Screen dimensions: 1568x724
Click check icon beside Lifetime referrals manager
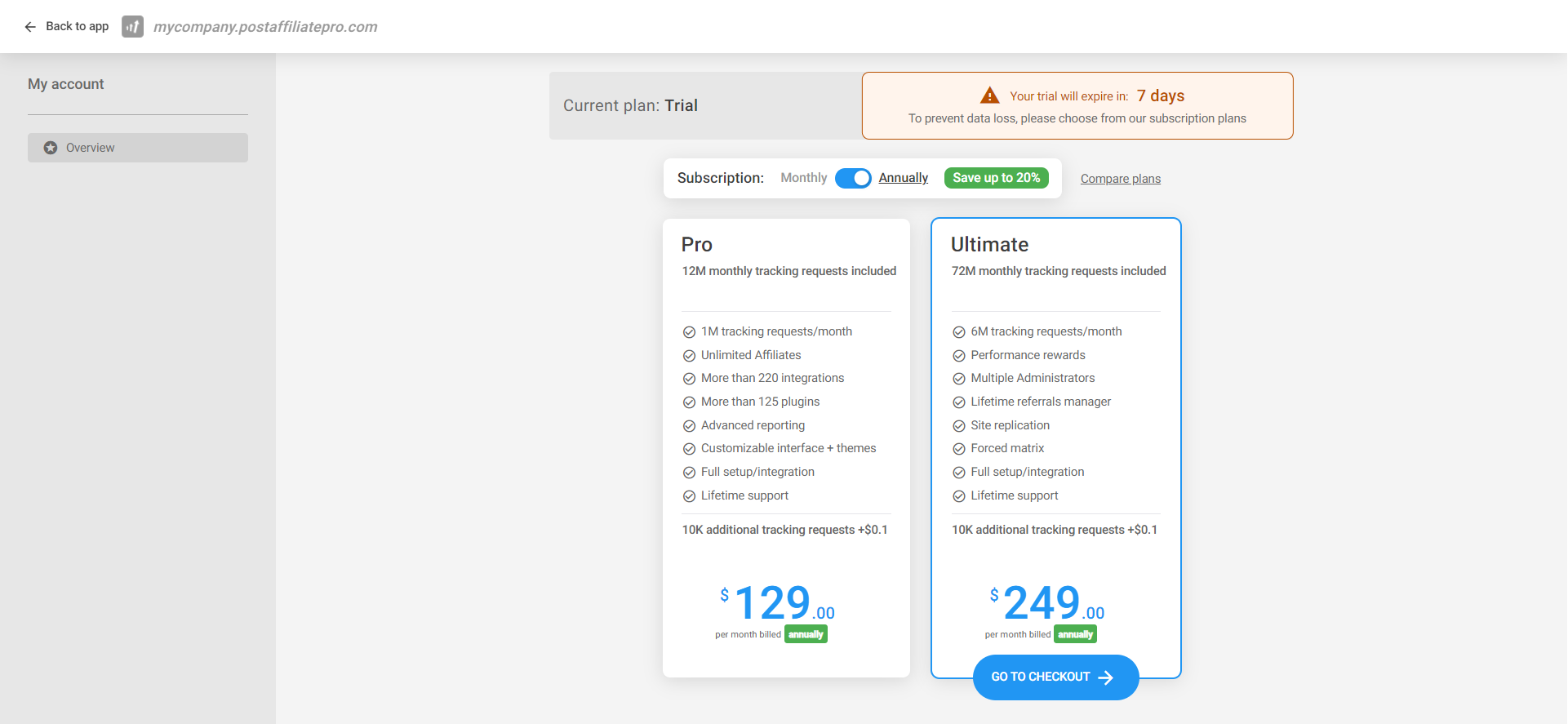pyautogui.click(x=959, y=402)
